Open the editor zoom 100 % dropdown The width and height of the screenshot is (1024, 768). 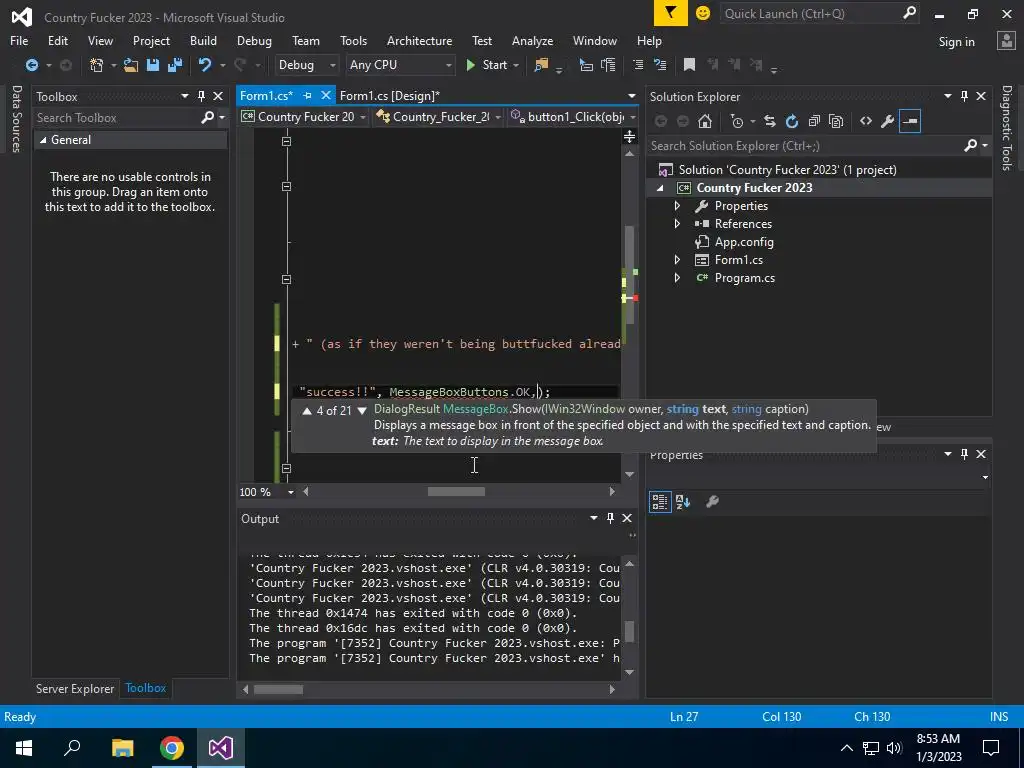291,492
